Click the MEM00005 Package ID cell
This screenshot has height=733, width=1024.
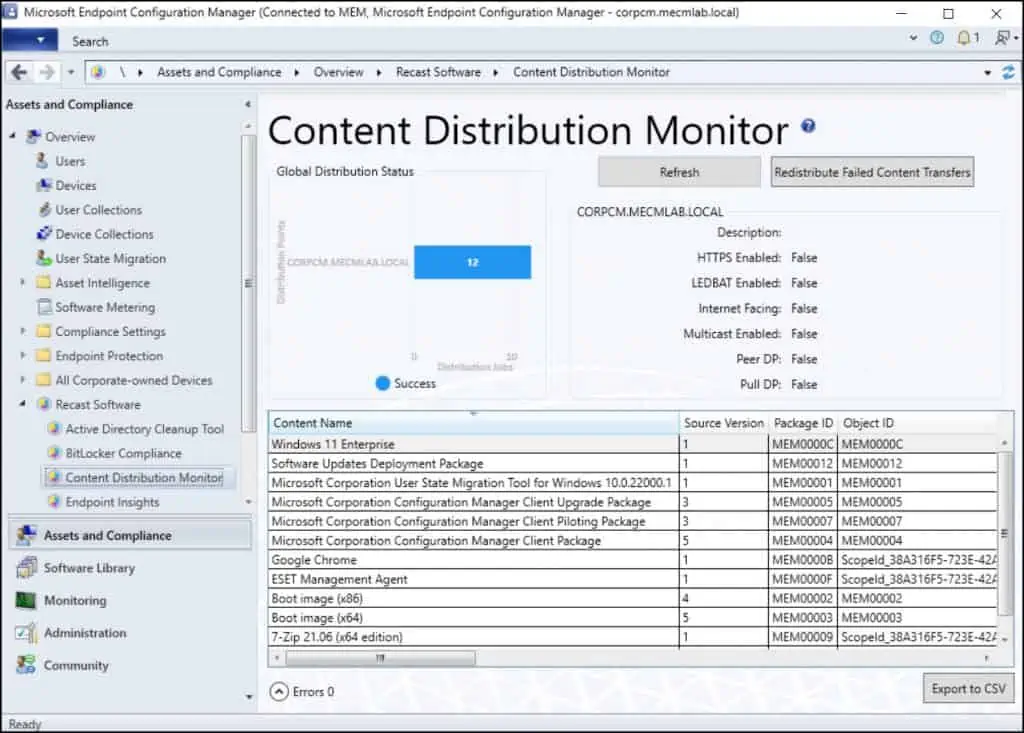pyautogui.click(x=803, y=502)
